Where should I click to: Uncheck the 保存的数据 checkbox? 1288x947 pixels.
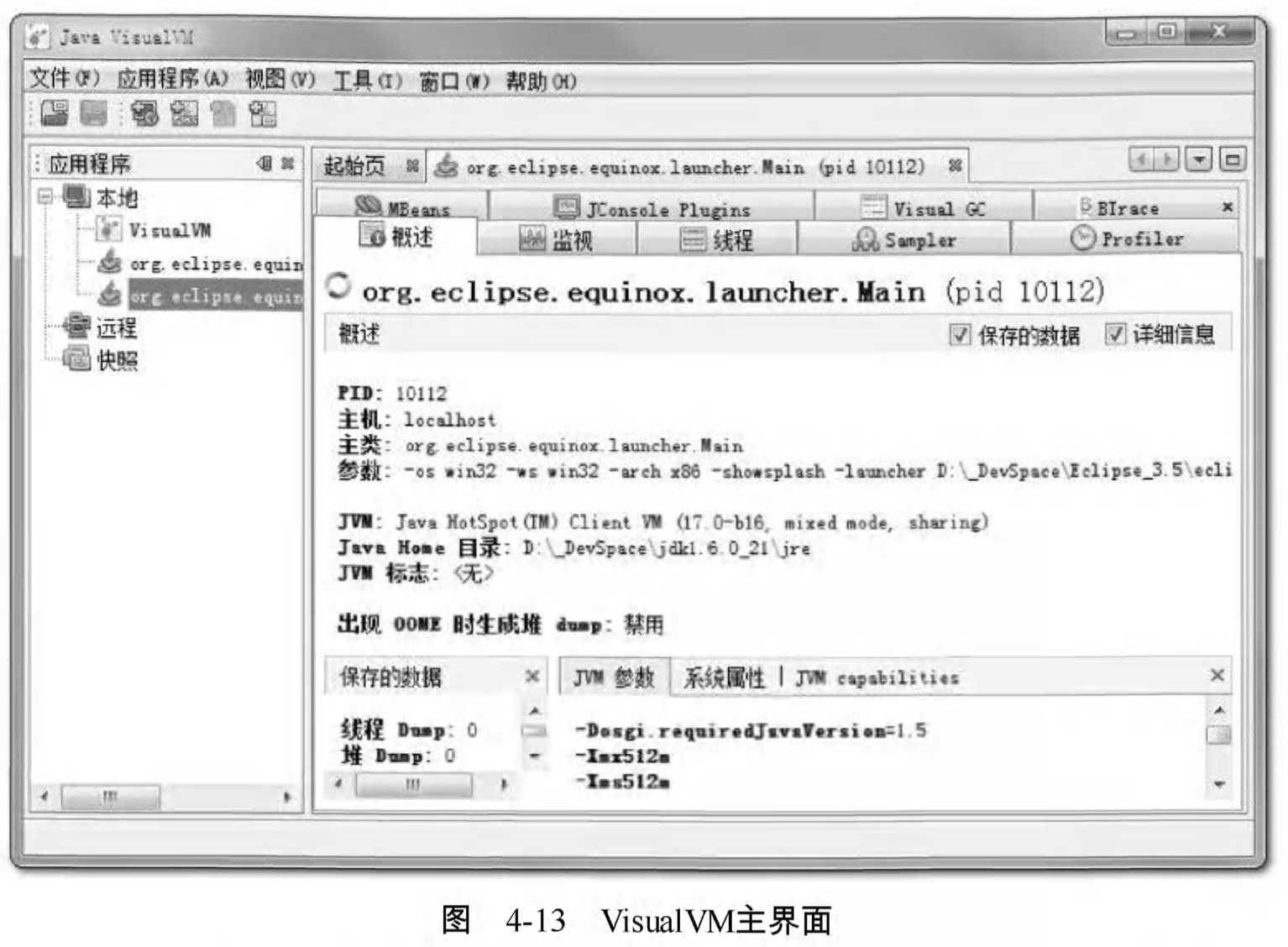(959, 334)
